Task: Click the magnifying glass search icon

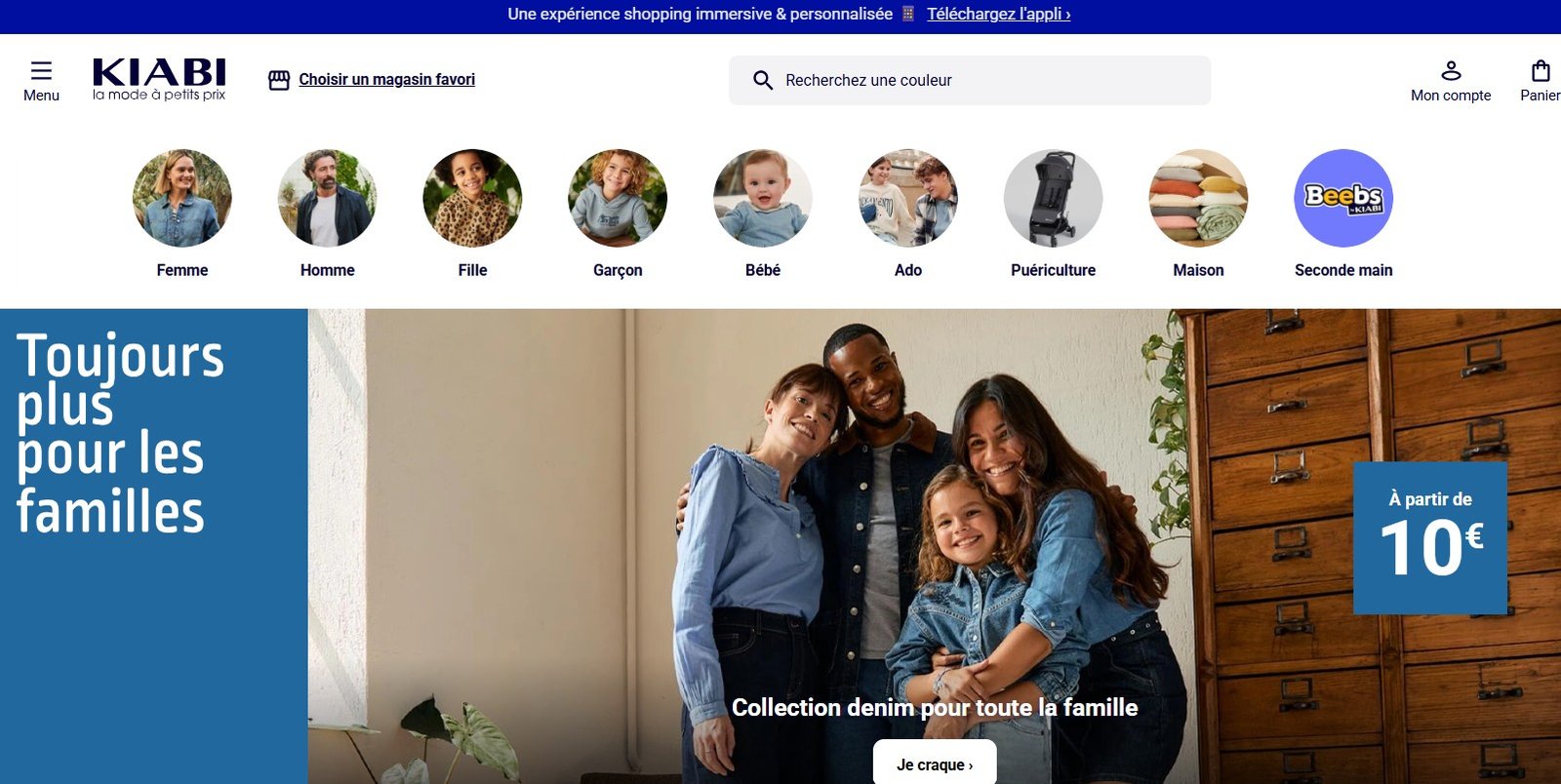Action: 763,80
